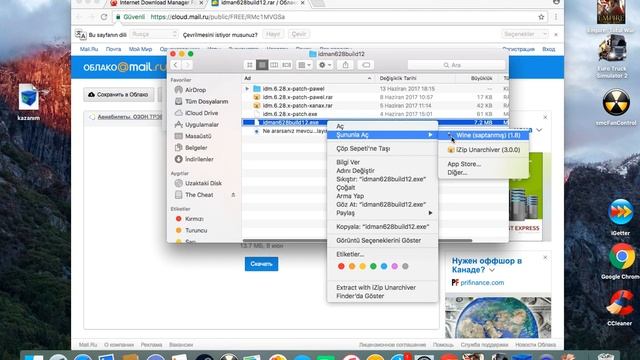Choose Aç in context menu

(x=382, y=127)
